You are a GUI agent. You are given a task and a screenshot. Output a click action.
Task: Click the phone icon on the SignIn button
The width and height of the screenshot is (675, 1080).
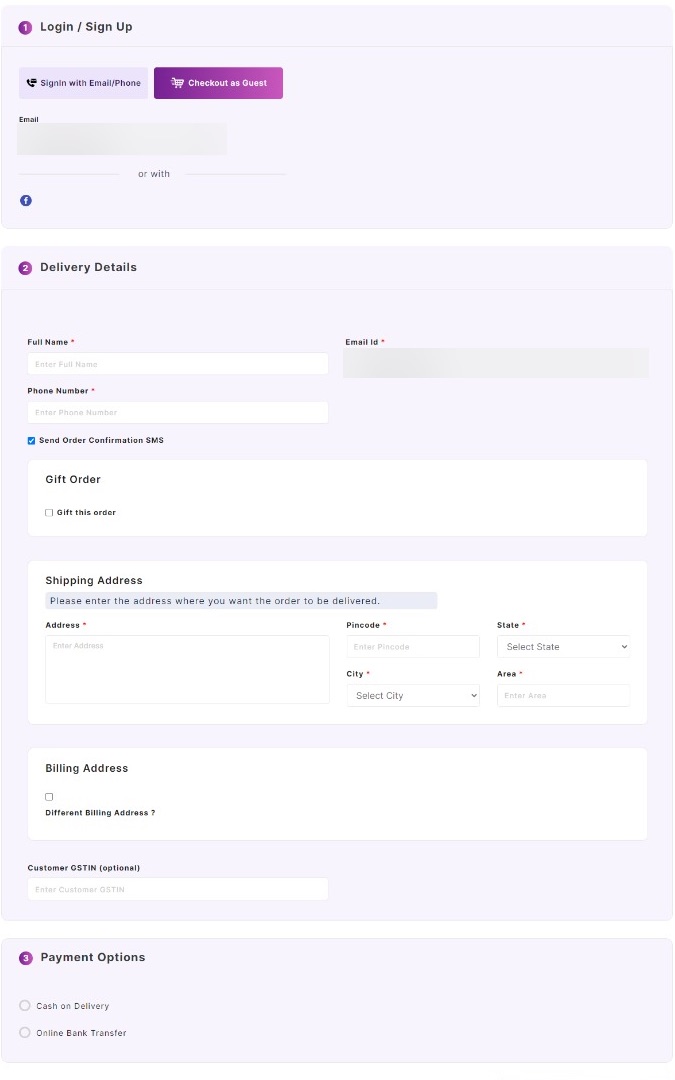pos(31,83)
